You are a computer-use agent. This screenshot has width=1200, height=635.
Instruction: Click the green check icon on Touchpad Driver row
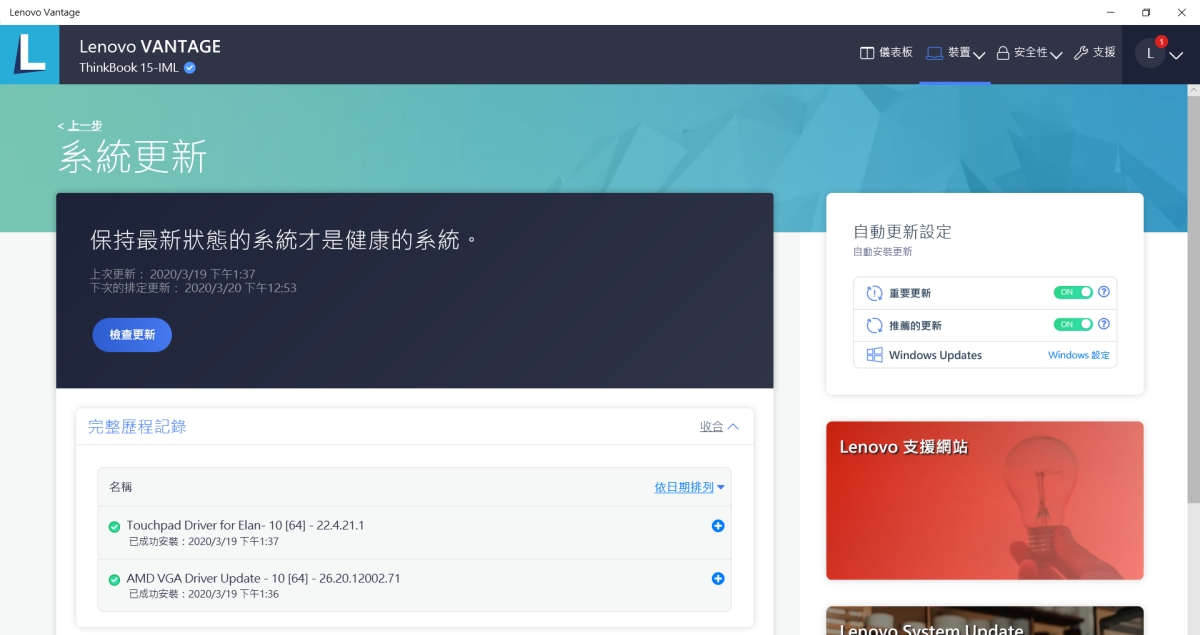pyautogui.click(x=114, y=526)
